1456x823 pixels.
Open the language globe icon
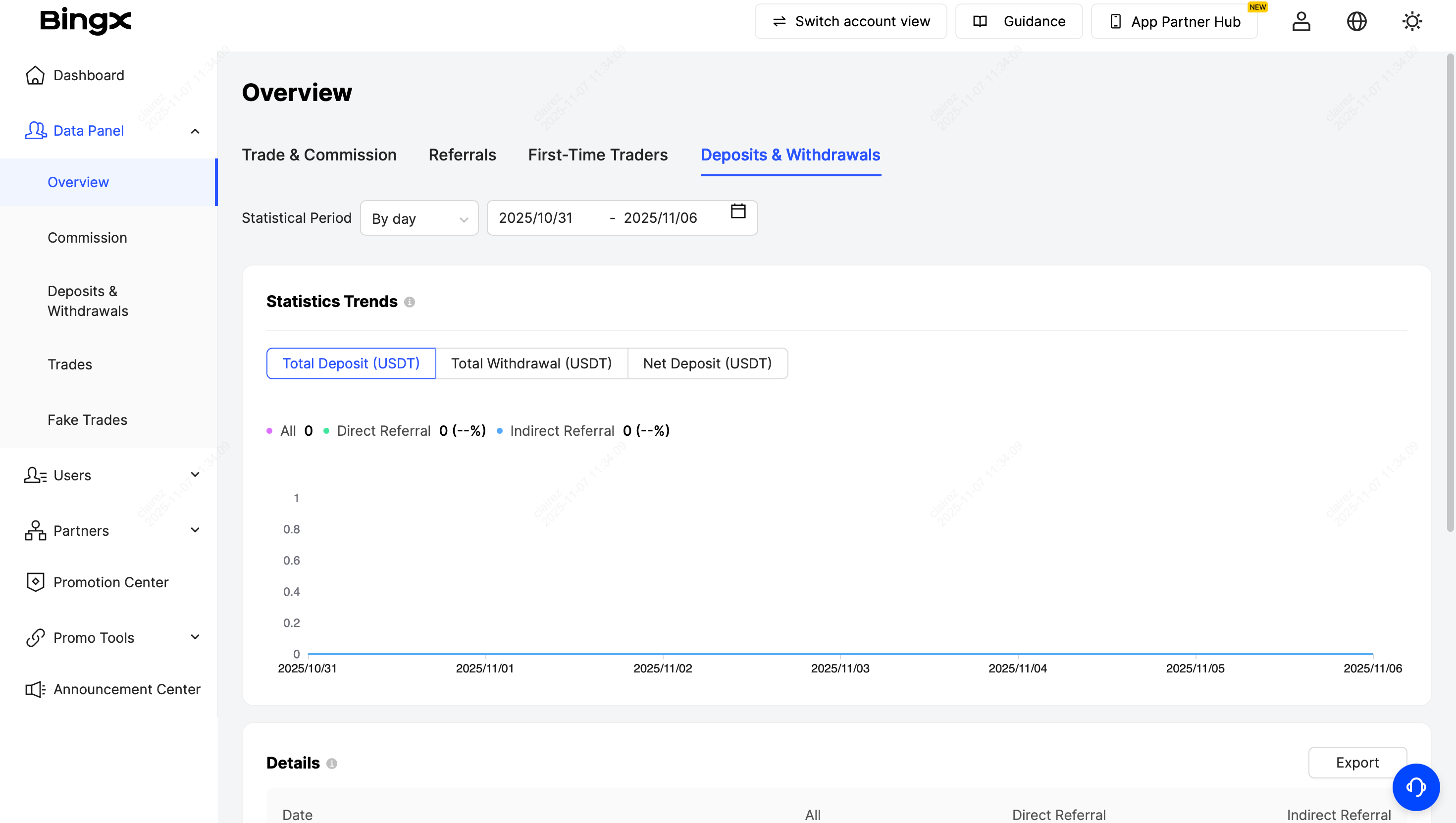pos(1356,21)
